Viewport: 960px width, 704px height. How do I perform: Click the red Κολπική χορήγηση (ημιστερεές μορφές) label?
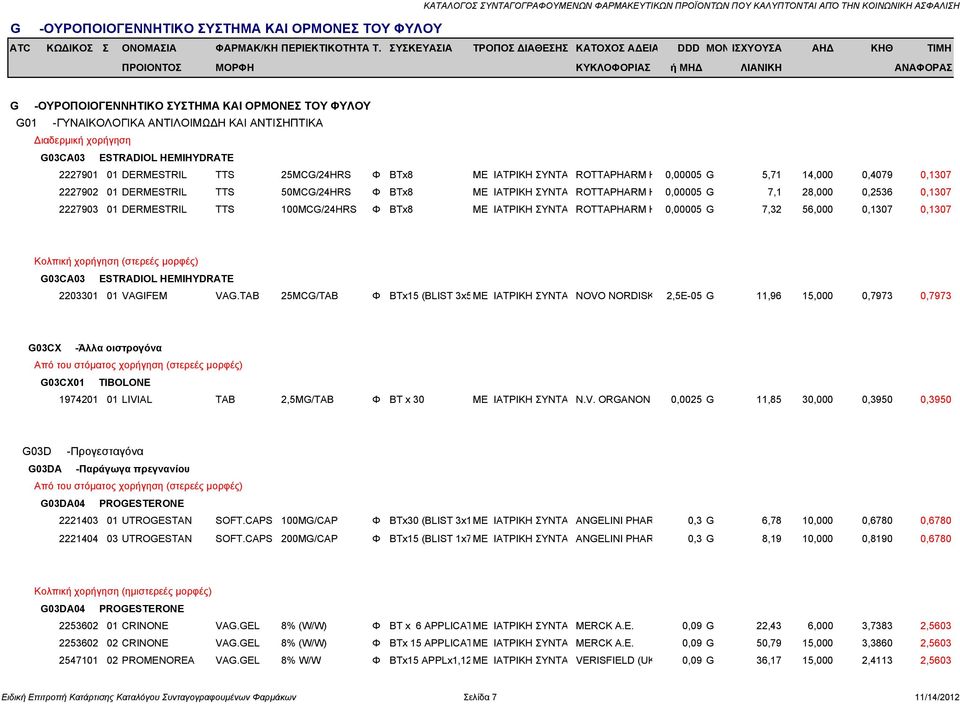122,591
